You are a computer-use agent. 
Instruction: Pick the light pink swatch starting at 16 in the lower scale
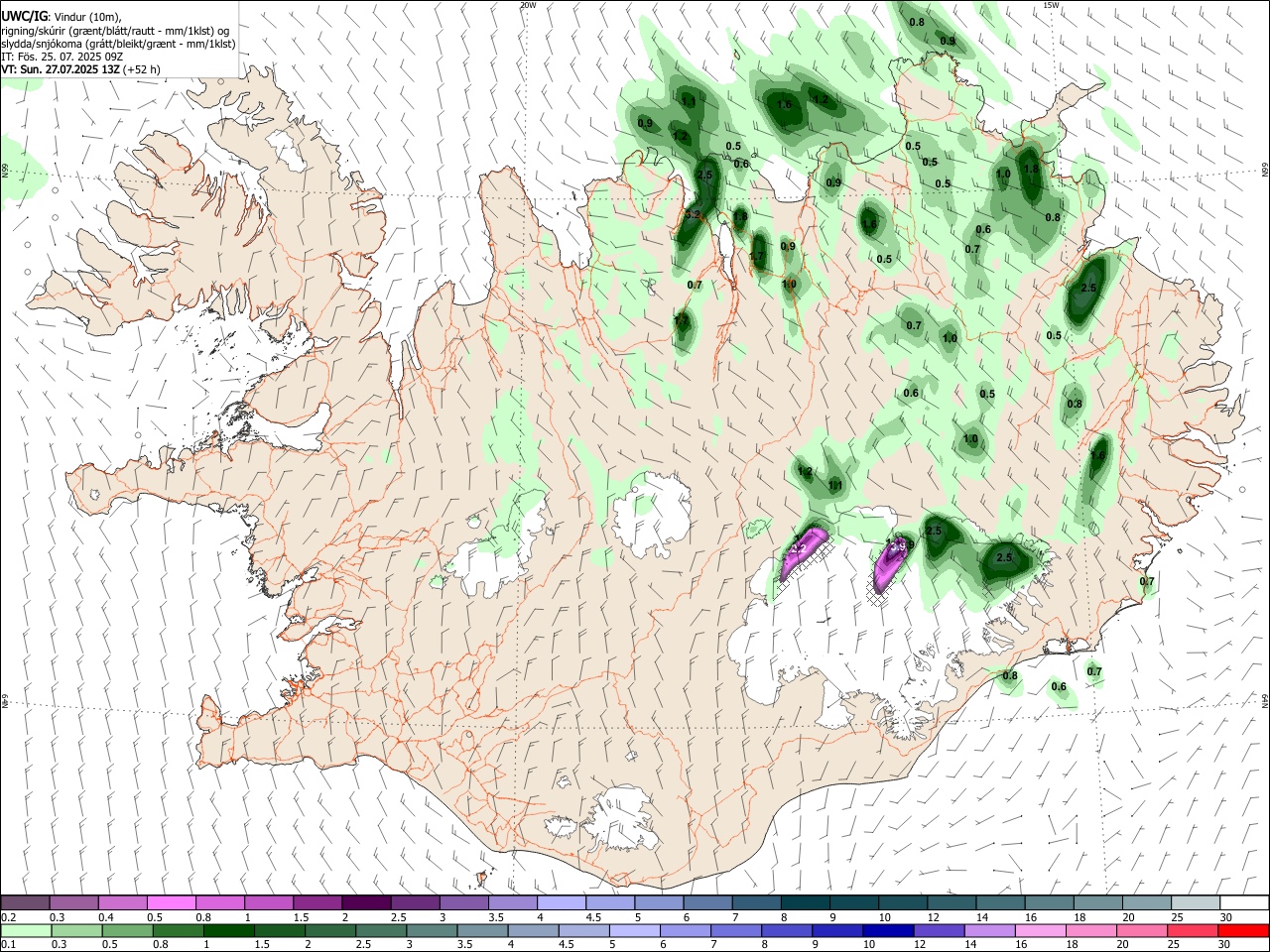tap(1040, 930)
